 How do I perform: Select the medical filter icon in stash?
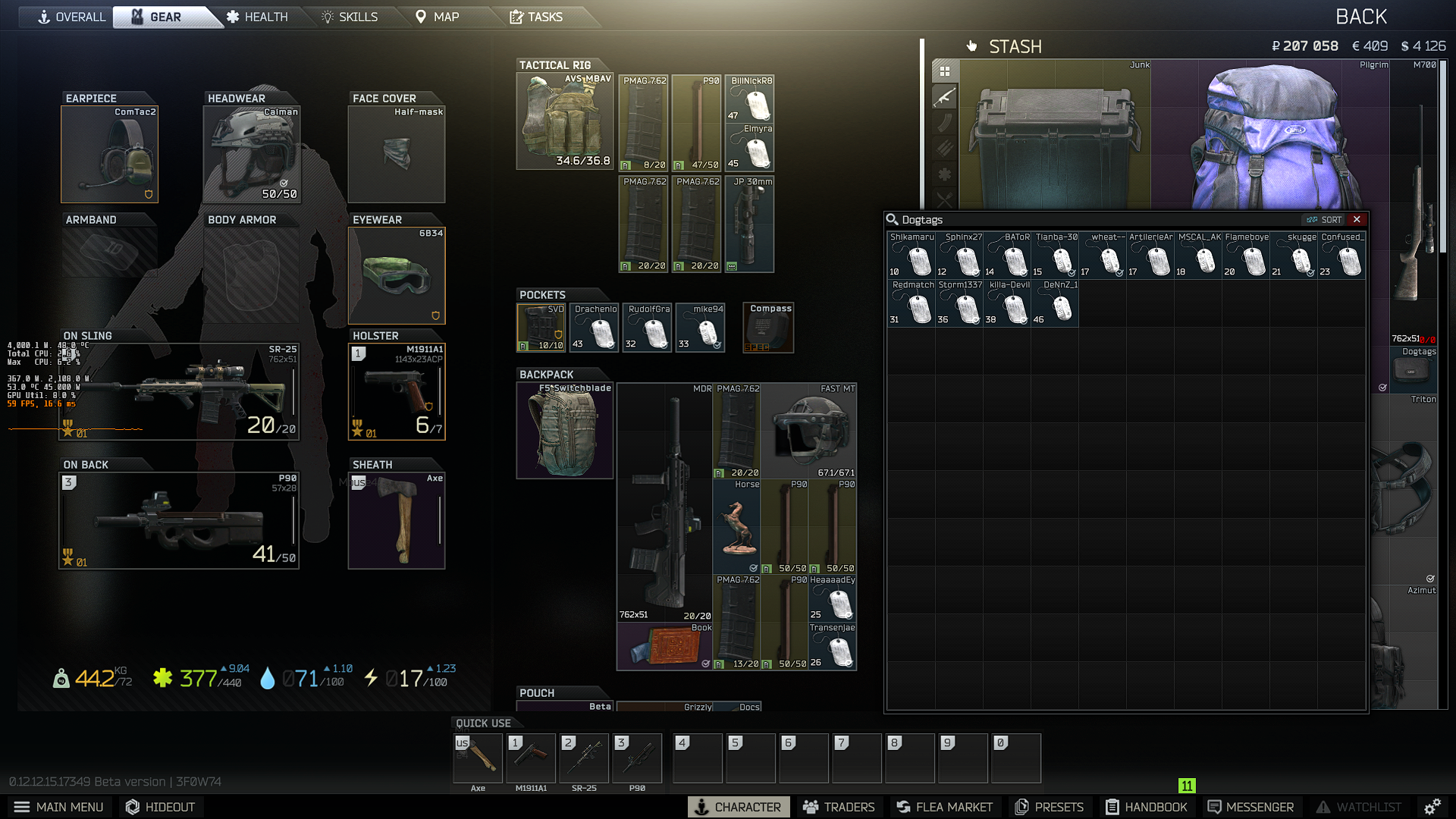(945, 174)
